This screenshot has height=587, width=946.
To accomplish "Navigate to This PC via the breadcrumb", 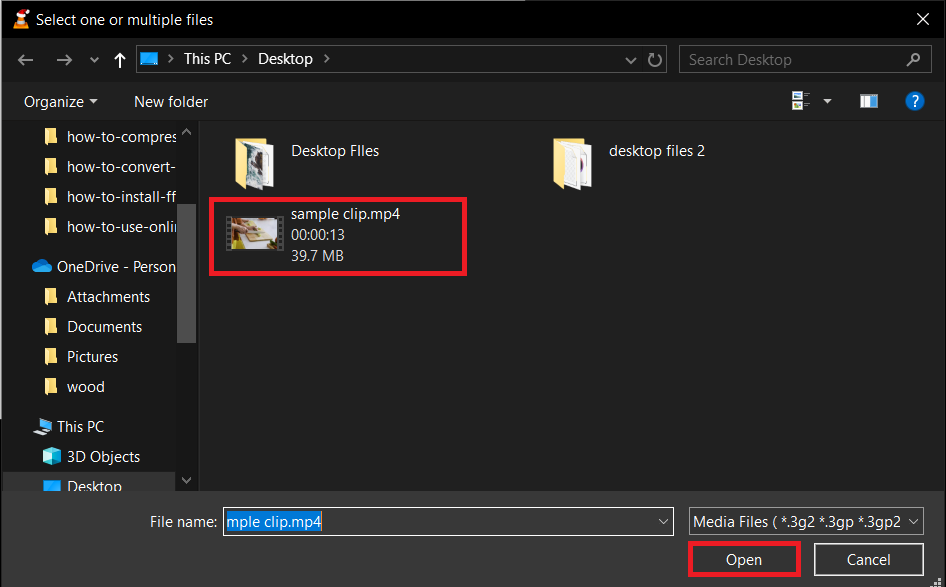I will (207, 58).
